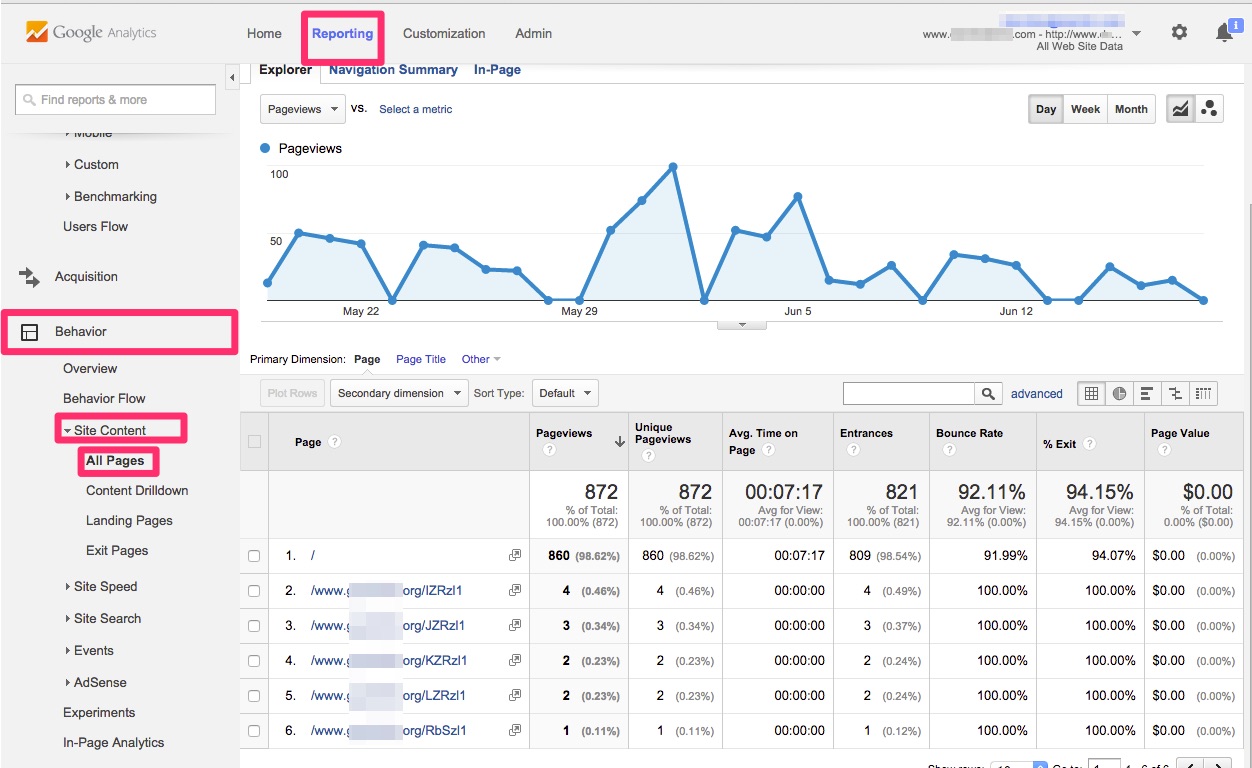Tick the checkbox for row 3 JZRzl1
Image resolution: width=1252 pixels, height=768 pixels.
(254, 626)
